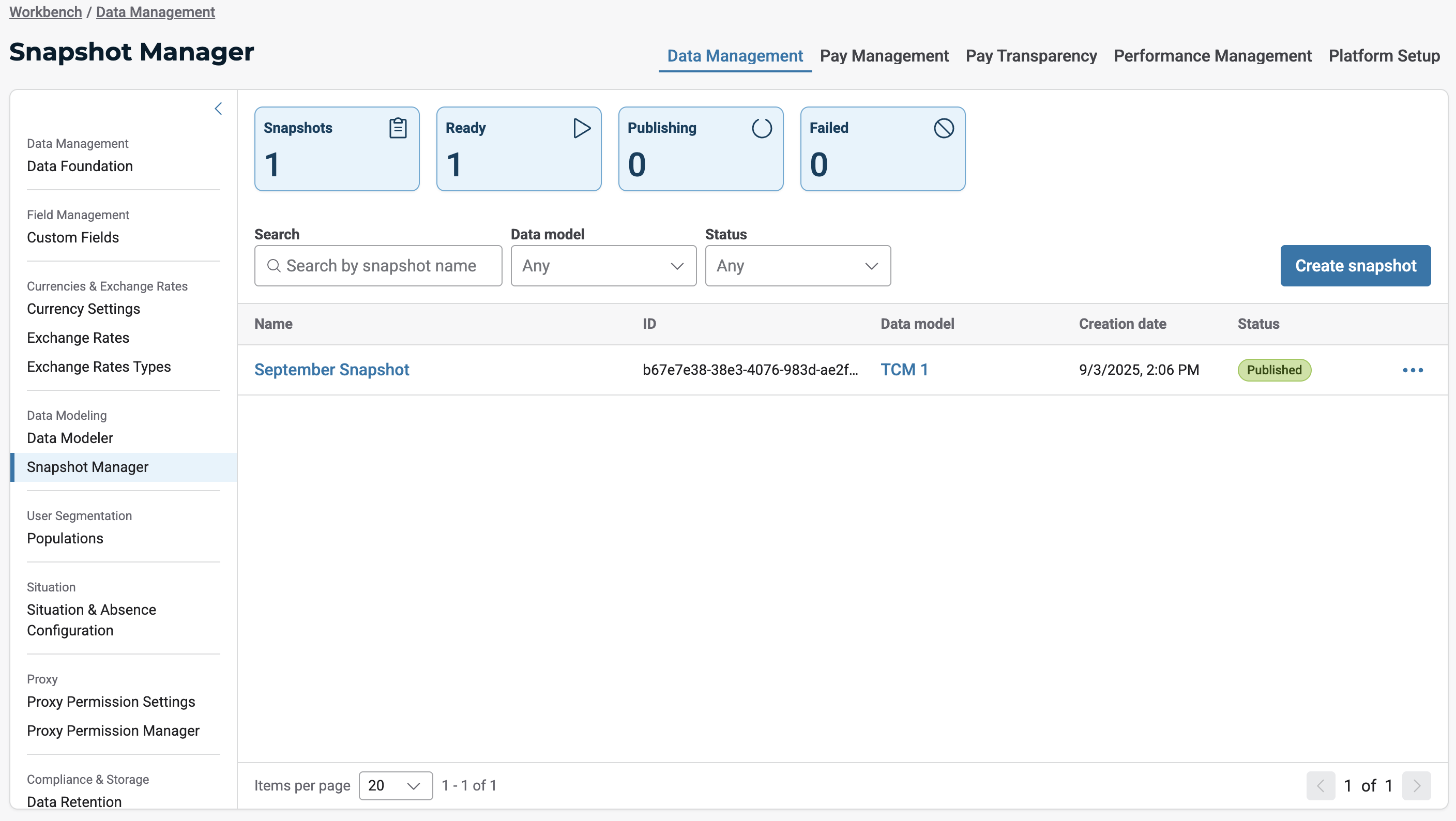Click the previous page arrow
1456x821 pixels.
(x=1321, y=785)
